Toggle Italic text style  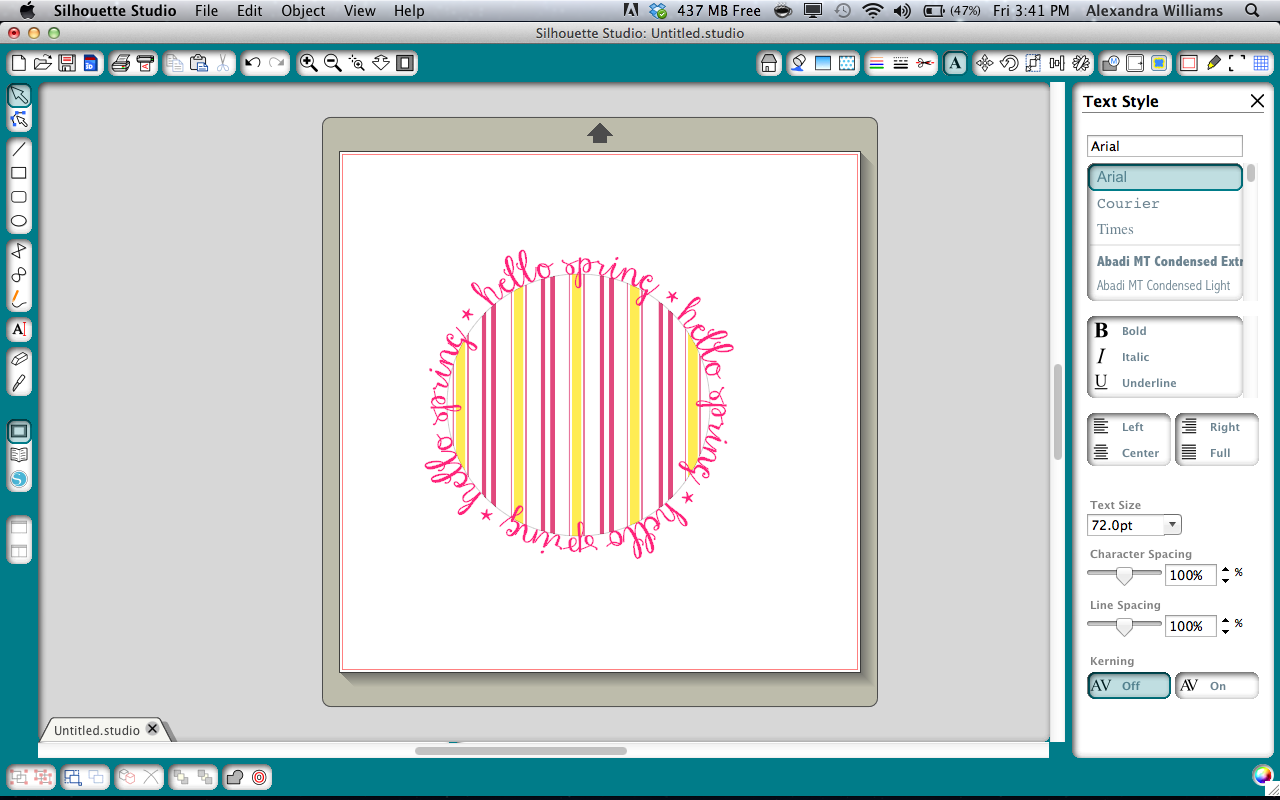(x=1165, y=357)
